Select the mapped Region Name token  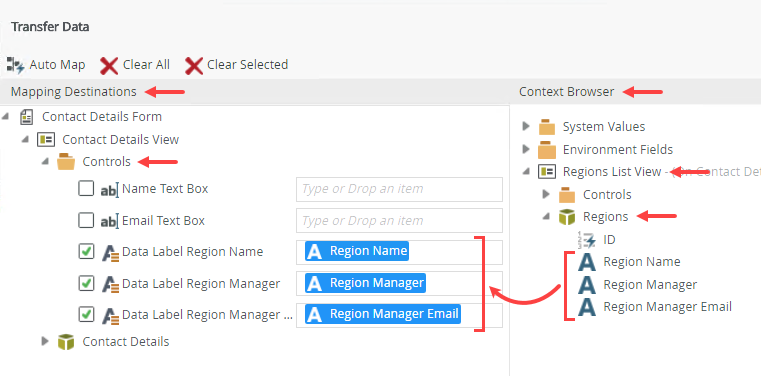click(357, 251)
